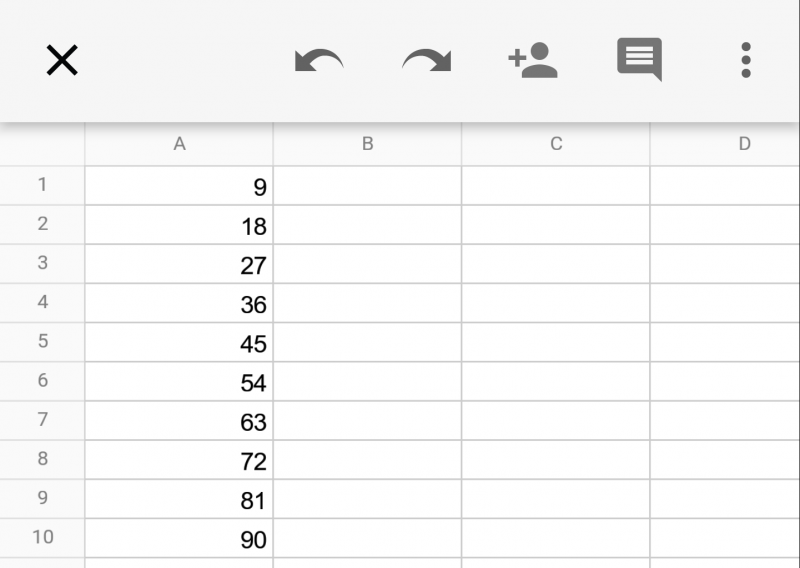
Task: Select row 1 header
Action: (x=42, y=185)
